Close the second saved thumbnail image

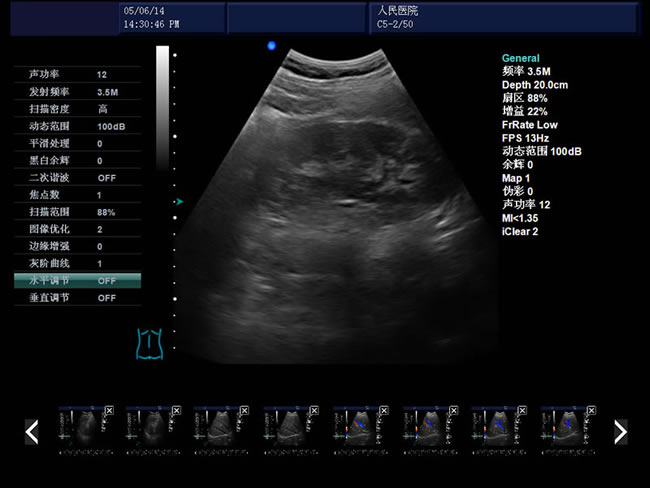(x=177, y=410)
